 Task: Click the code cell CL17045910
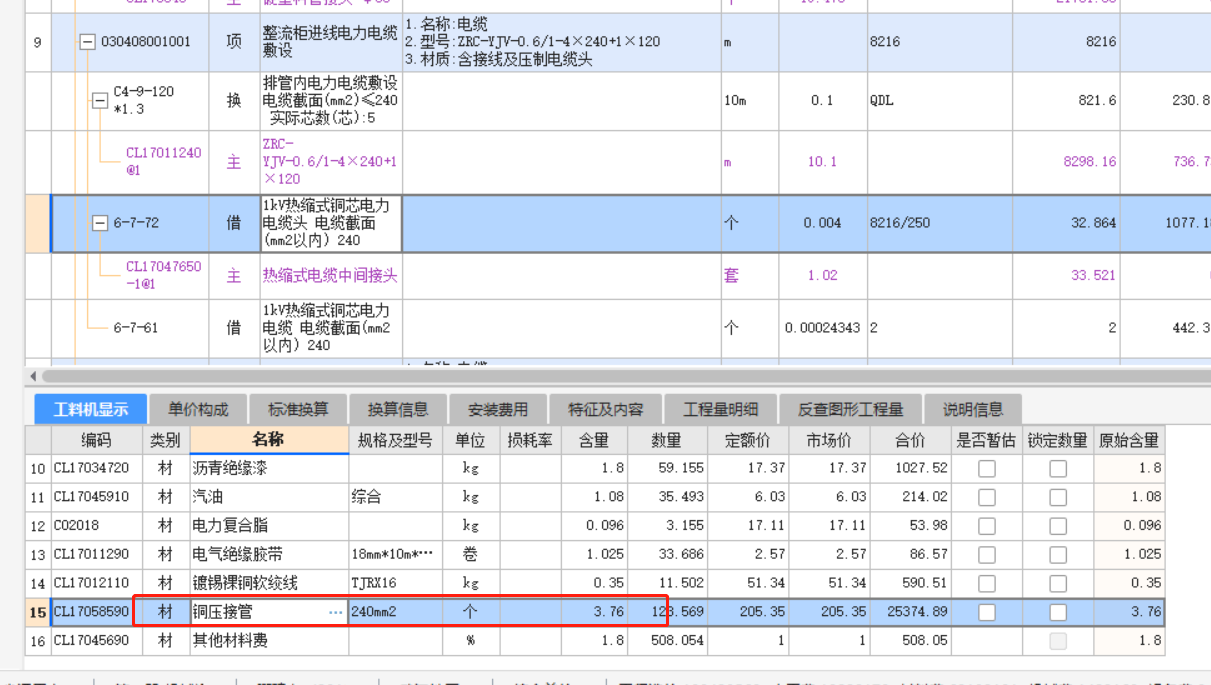pyautogui.click(x=96, y=497)
